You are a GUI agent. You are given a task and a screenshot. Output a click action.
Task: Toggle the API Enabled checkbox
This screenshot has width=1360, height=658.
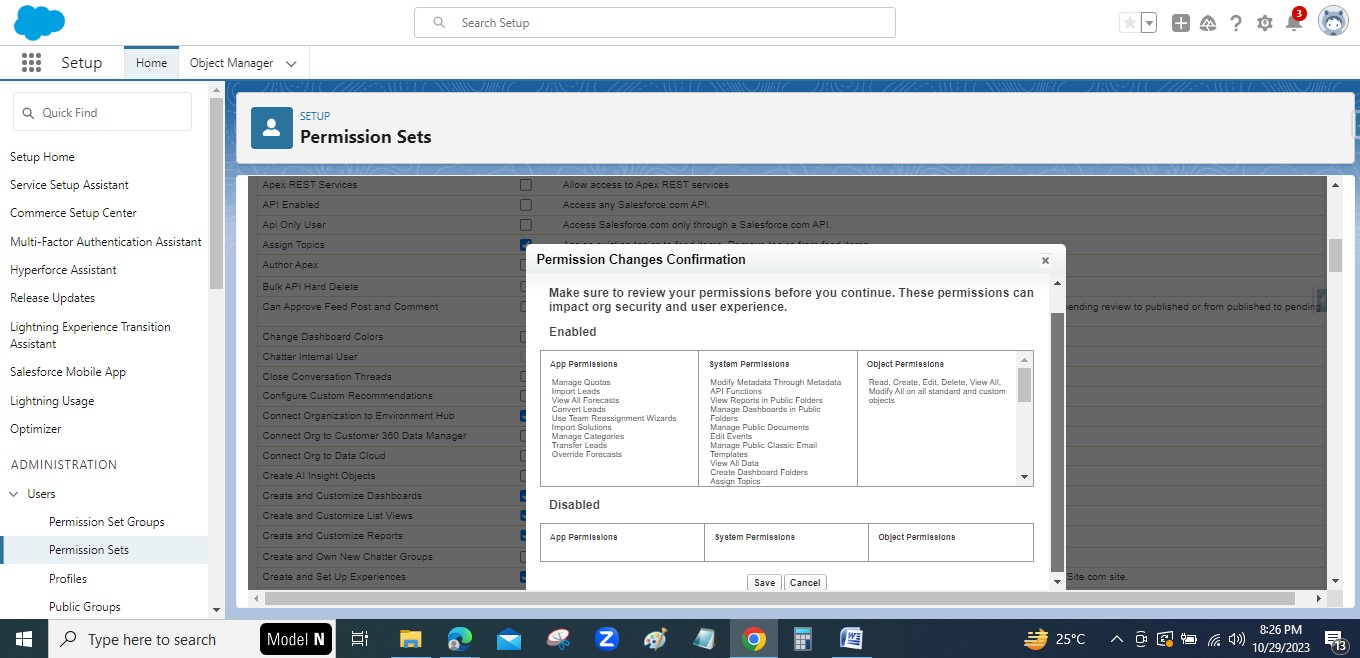(526, 205)
